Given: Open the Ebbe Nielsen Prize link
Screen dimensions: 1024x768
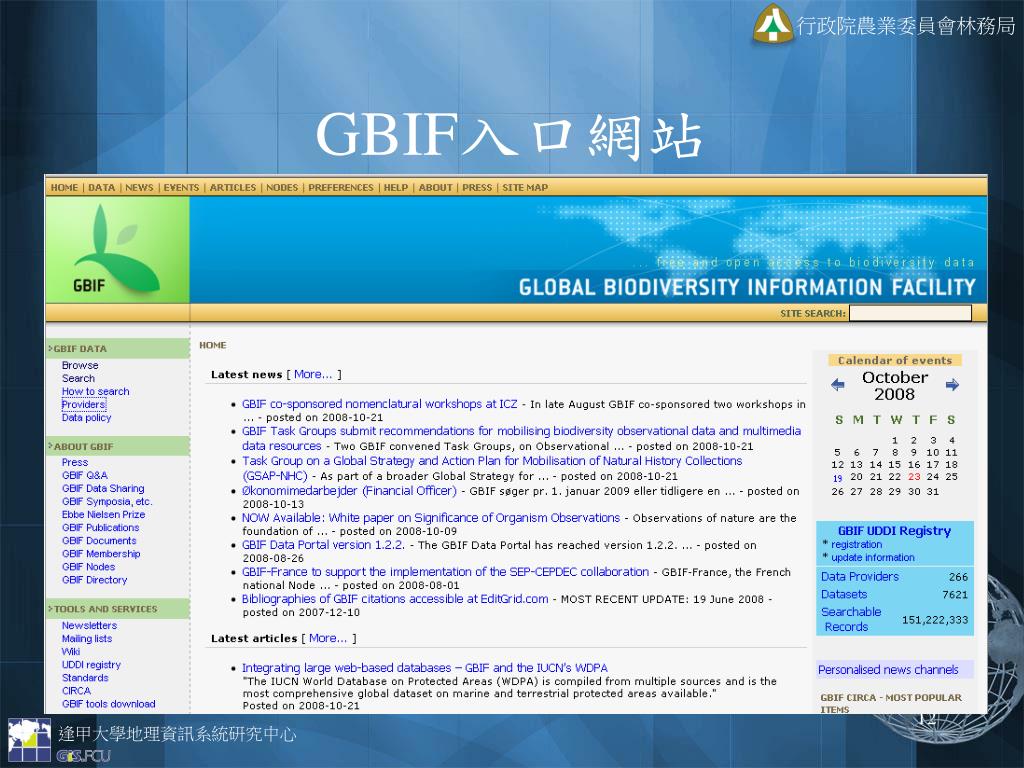Looking at the screenshot, I should [x=103, y=514].
